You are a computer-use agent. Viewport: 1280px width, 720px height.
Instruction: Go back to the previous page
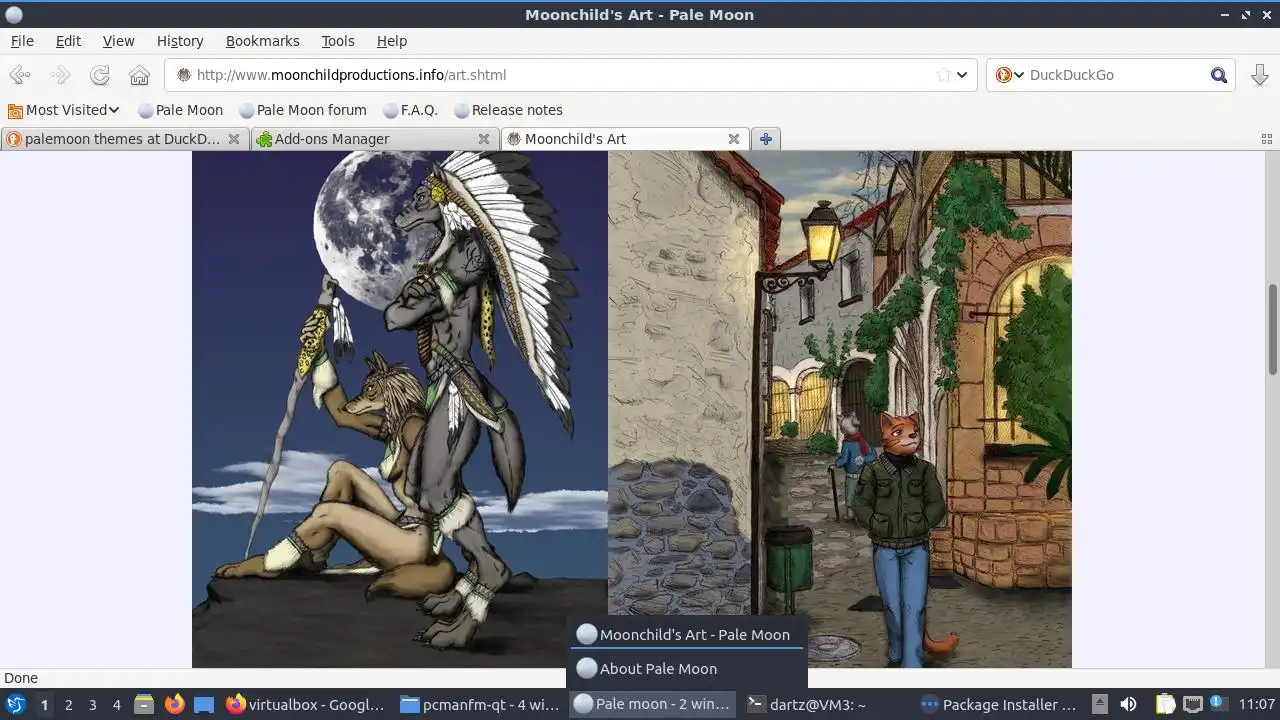20,75
